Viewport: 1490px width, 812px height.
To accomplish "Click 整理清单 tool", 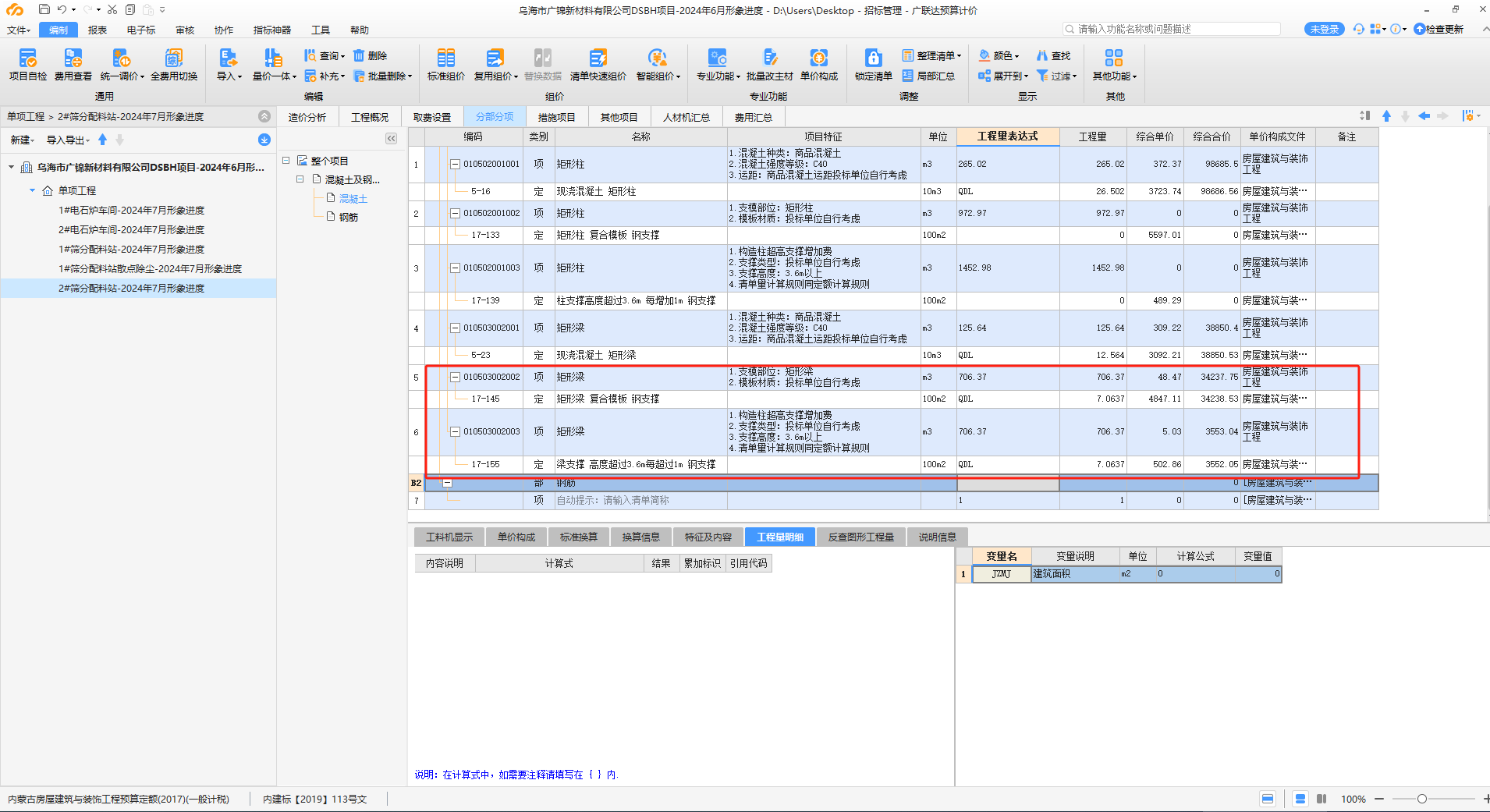I will pos(931,55).
